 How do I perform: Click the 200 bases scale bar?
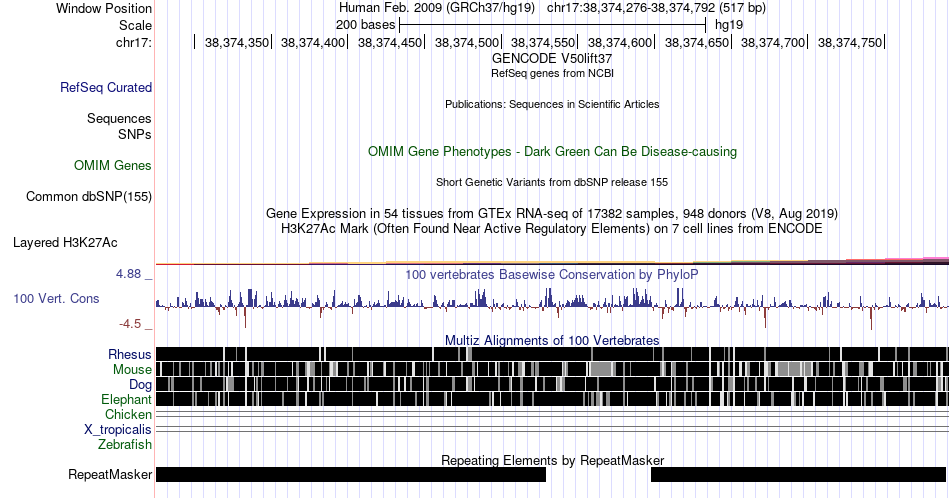click(553, 25)
